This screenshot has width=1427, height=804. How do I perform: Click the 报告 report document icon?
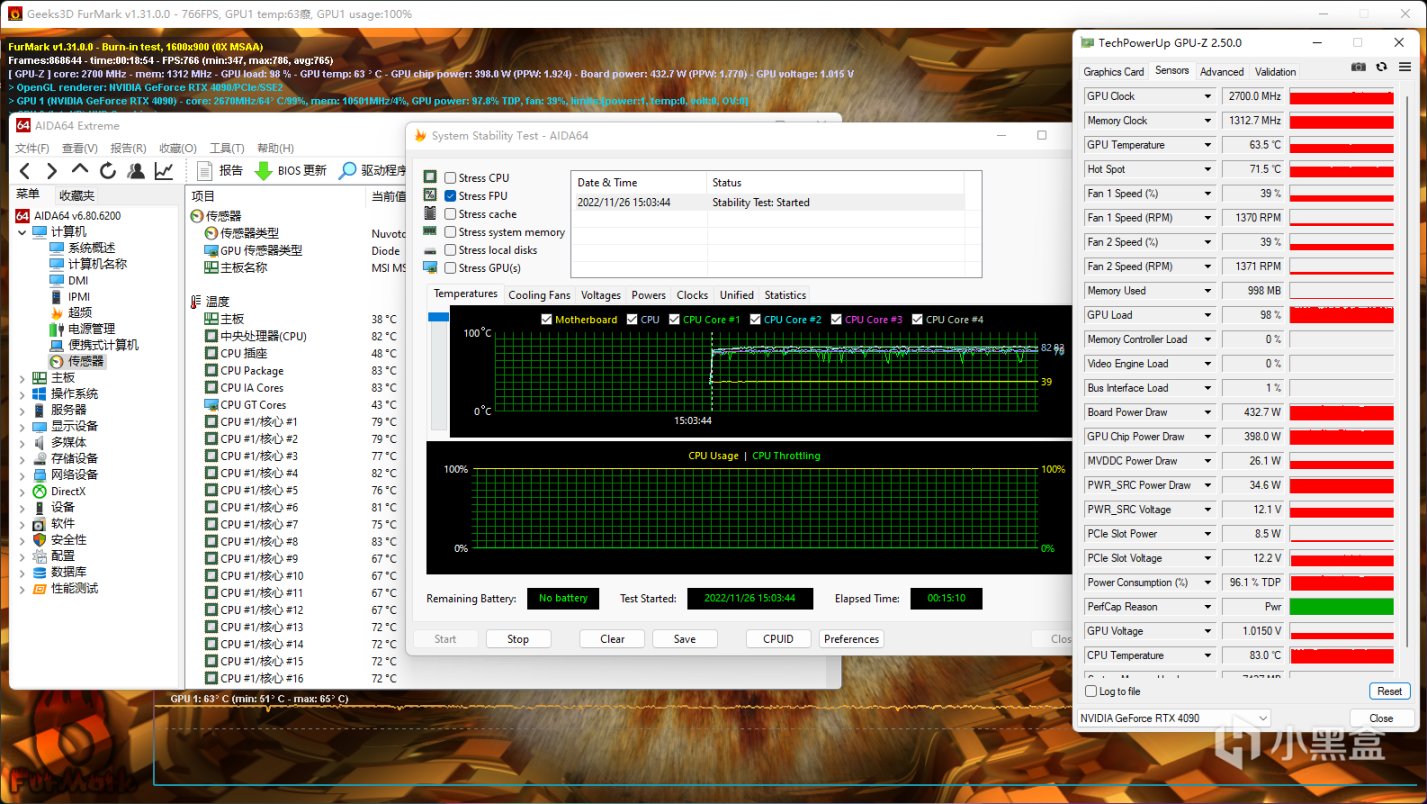pos(204,170)
